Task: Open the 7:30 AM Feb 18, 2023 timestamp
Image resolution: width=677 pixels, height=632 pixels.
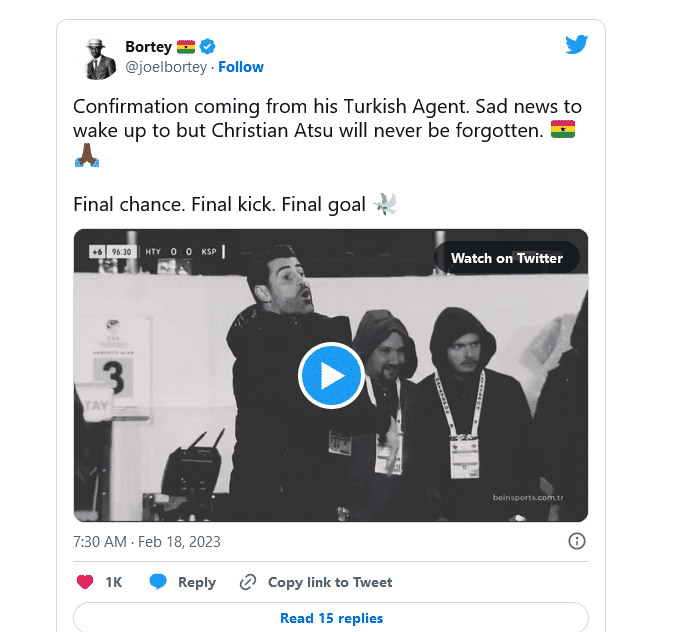Action: pyautogui.click(x=147, y=542)
